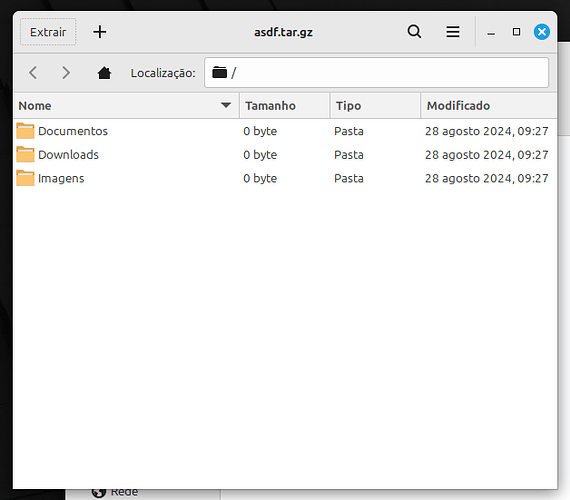
Task: Select the Documentos folder icon
Action: [25, 131]
